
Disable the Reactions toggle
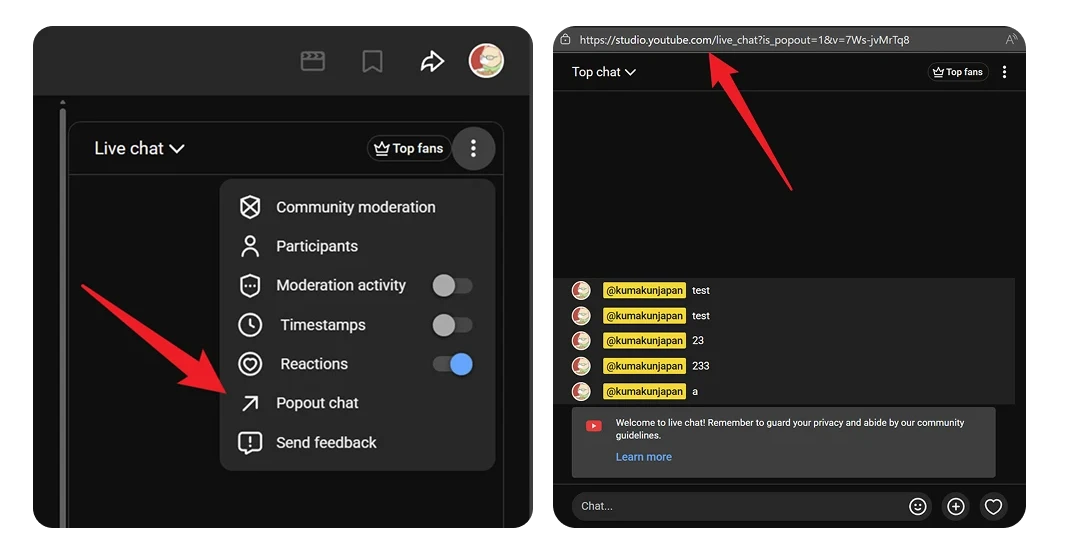coord(452,365)
